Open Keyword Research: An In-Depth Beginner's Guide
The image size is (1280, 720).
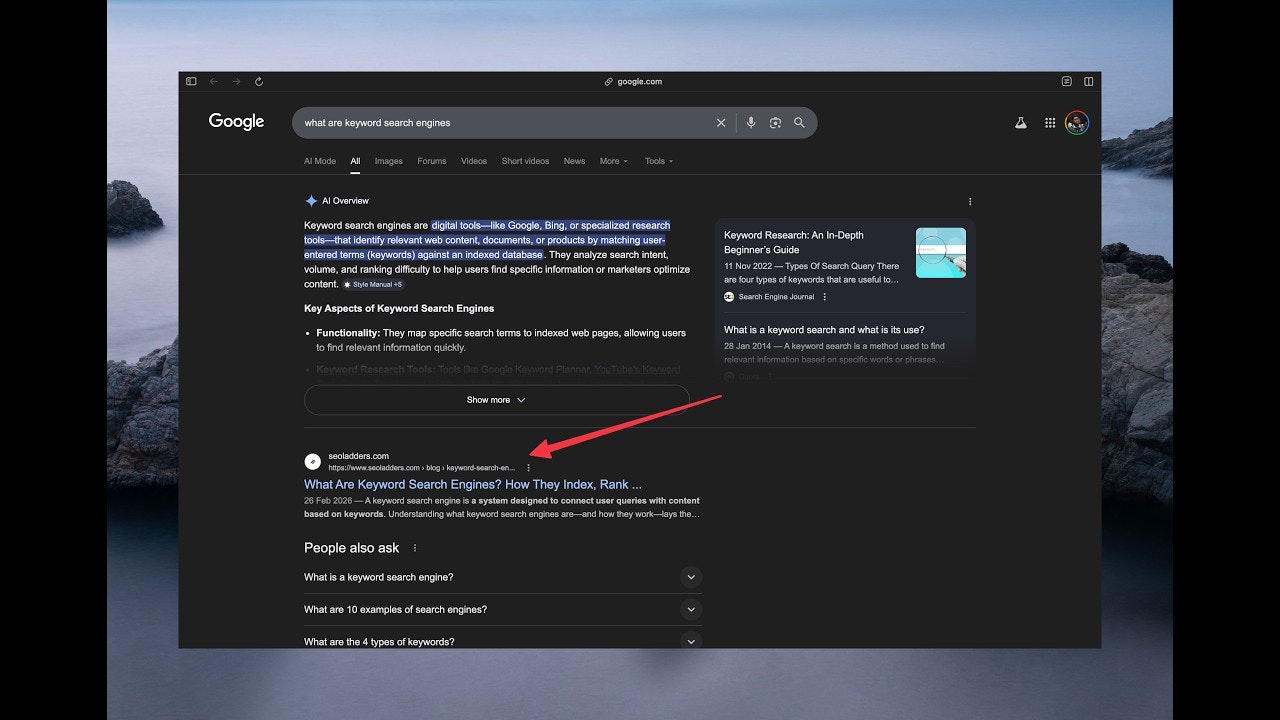pyautogui.click(x=794, y=242)
